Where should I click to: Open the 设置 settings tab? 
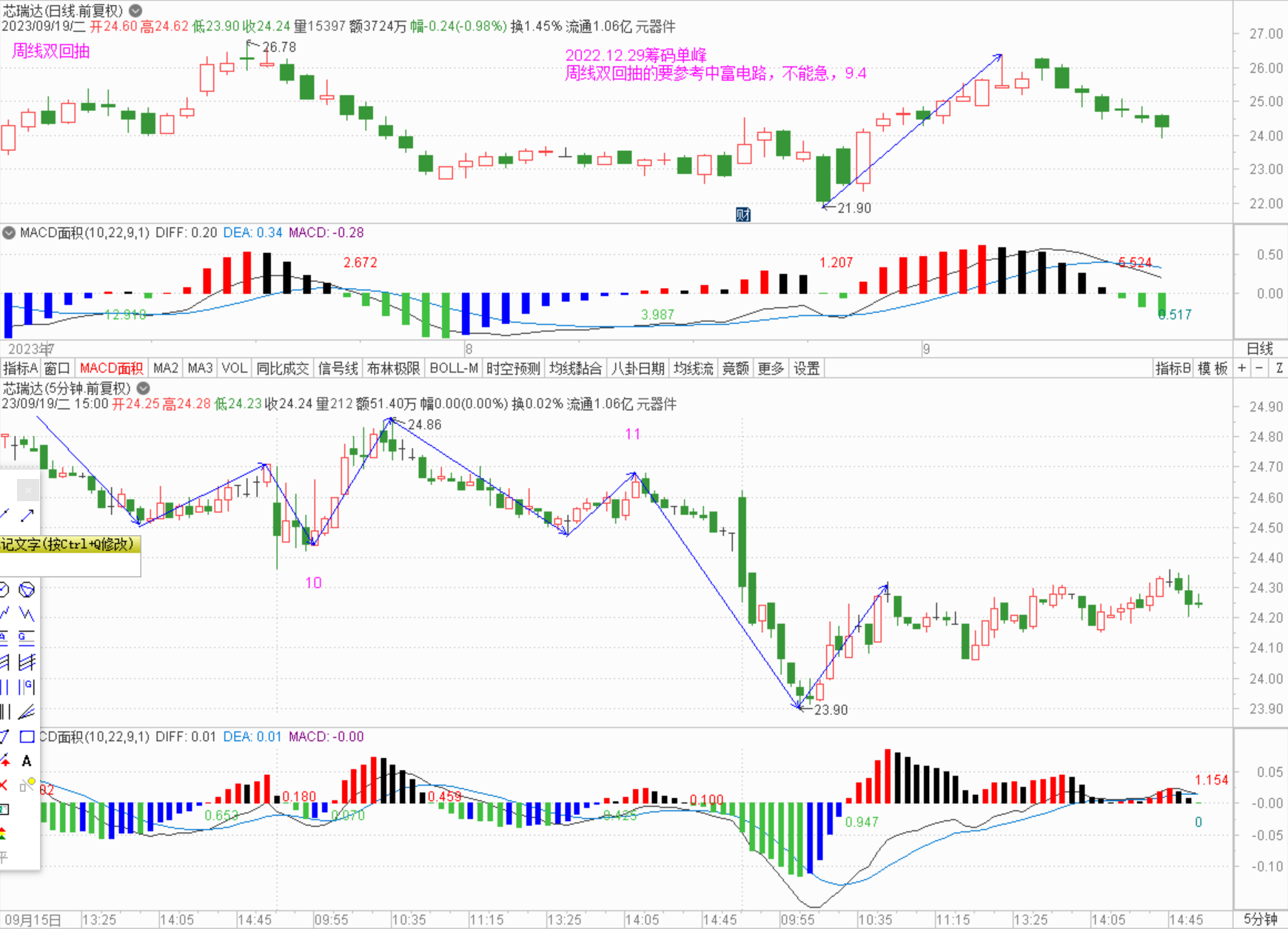coord(806,369)
